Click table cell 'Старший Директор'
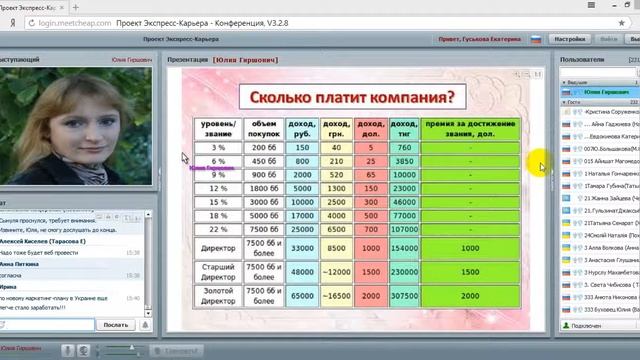640x360 pixels. (x=218, y=272)
